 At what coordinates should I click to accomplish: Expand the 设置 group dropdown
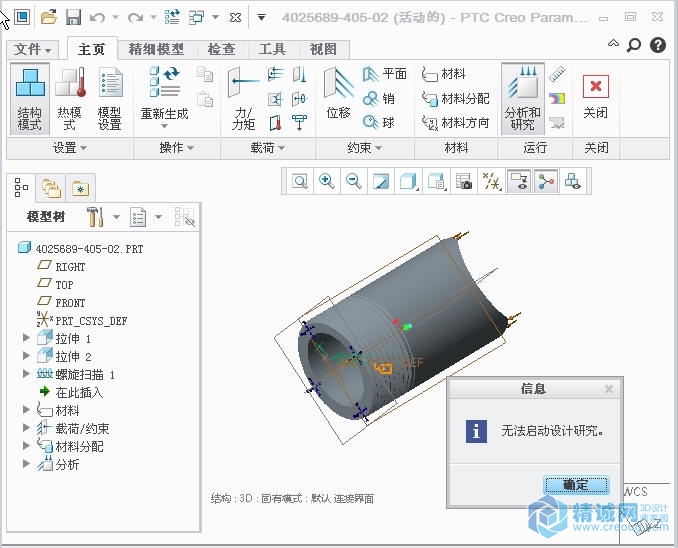[70, 148]
